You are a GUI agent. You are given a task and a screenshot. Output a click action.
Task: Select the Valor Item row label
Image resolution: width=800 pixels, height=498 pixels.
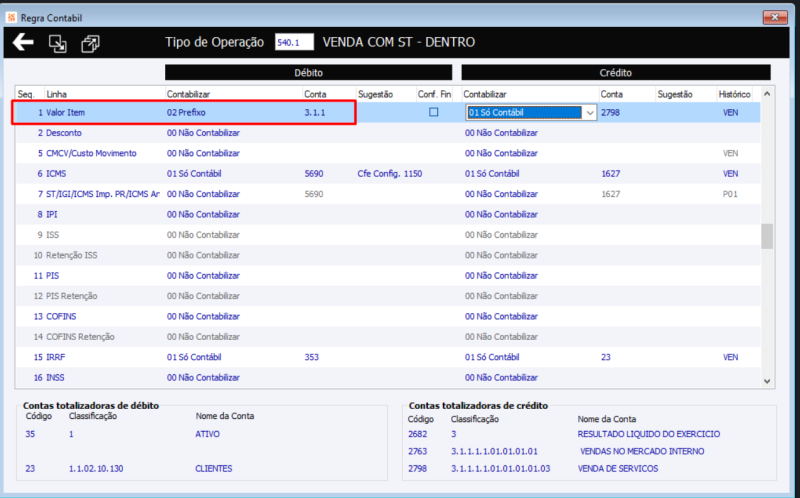click(65, 113)
